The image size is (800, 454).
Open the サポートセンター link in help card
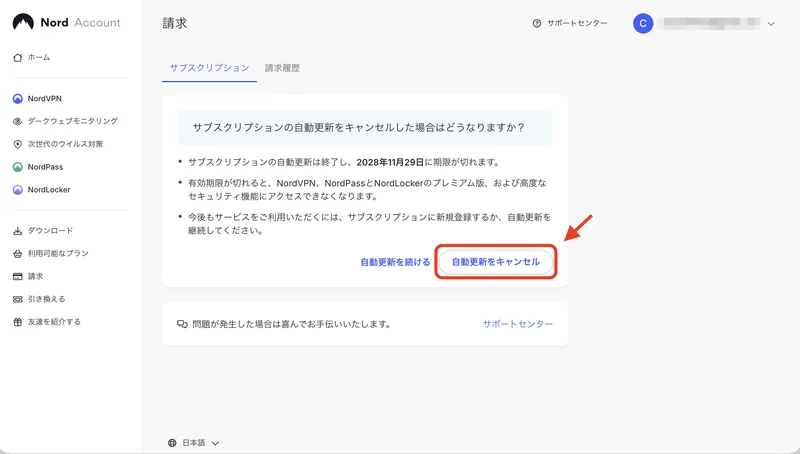[x=518, y=324]
